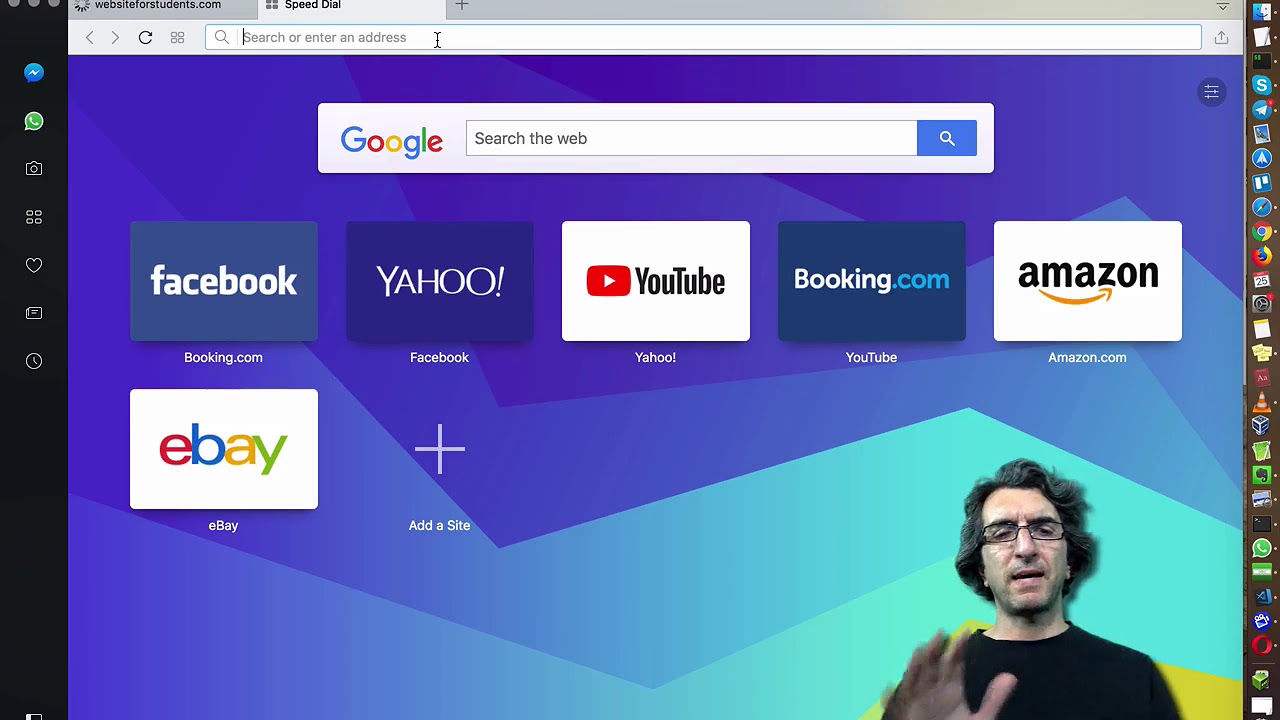Image resolution: width=1280 pixels, height=720 pixels.
Task: Open the tab menu arrow at top right
Action: coord(1222,6)
